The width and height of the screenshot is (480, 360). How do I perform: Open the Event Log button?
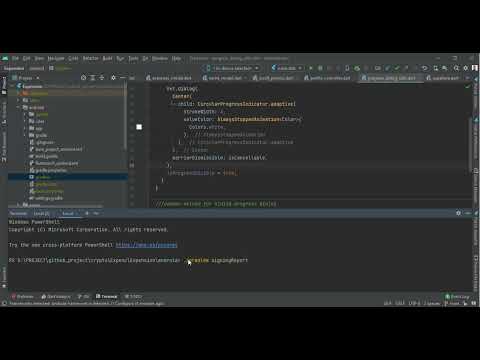[457, 296]
